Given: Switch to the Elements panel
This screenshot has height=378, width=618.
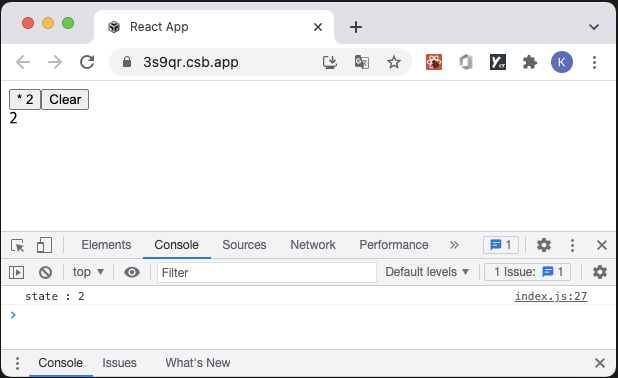Looking at the screenshot, I should pyautogui.click(x=106, y=245).
